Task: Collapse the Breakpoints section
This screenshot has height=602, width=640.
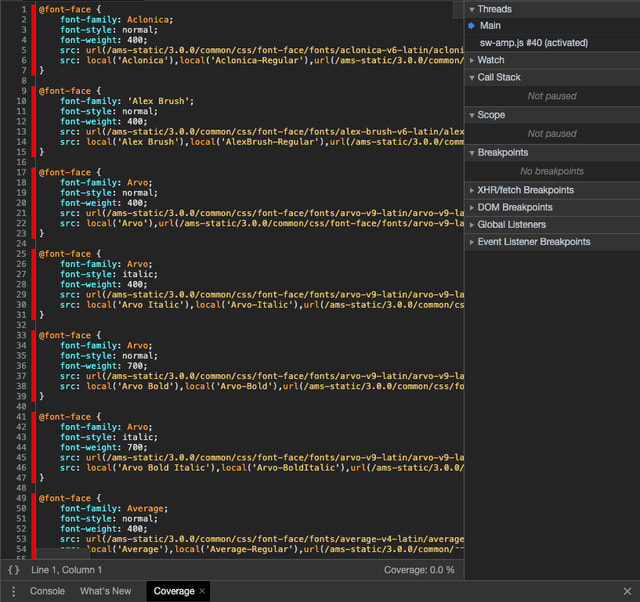Action: pos(552,152)
